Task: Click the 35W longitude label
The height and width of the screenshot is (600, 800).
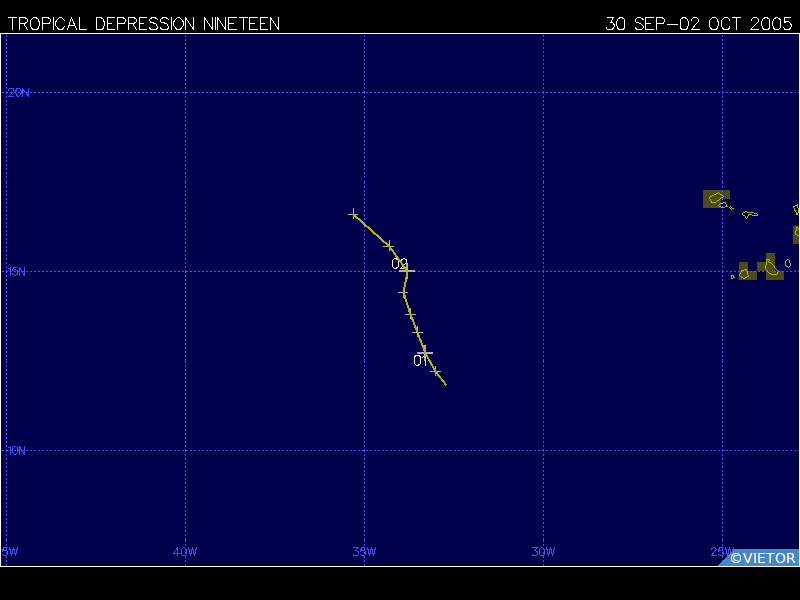Action: 364,551
